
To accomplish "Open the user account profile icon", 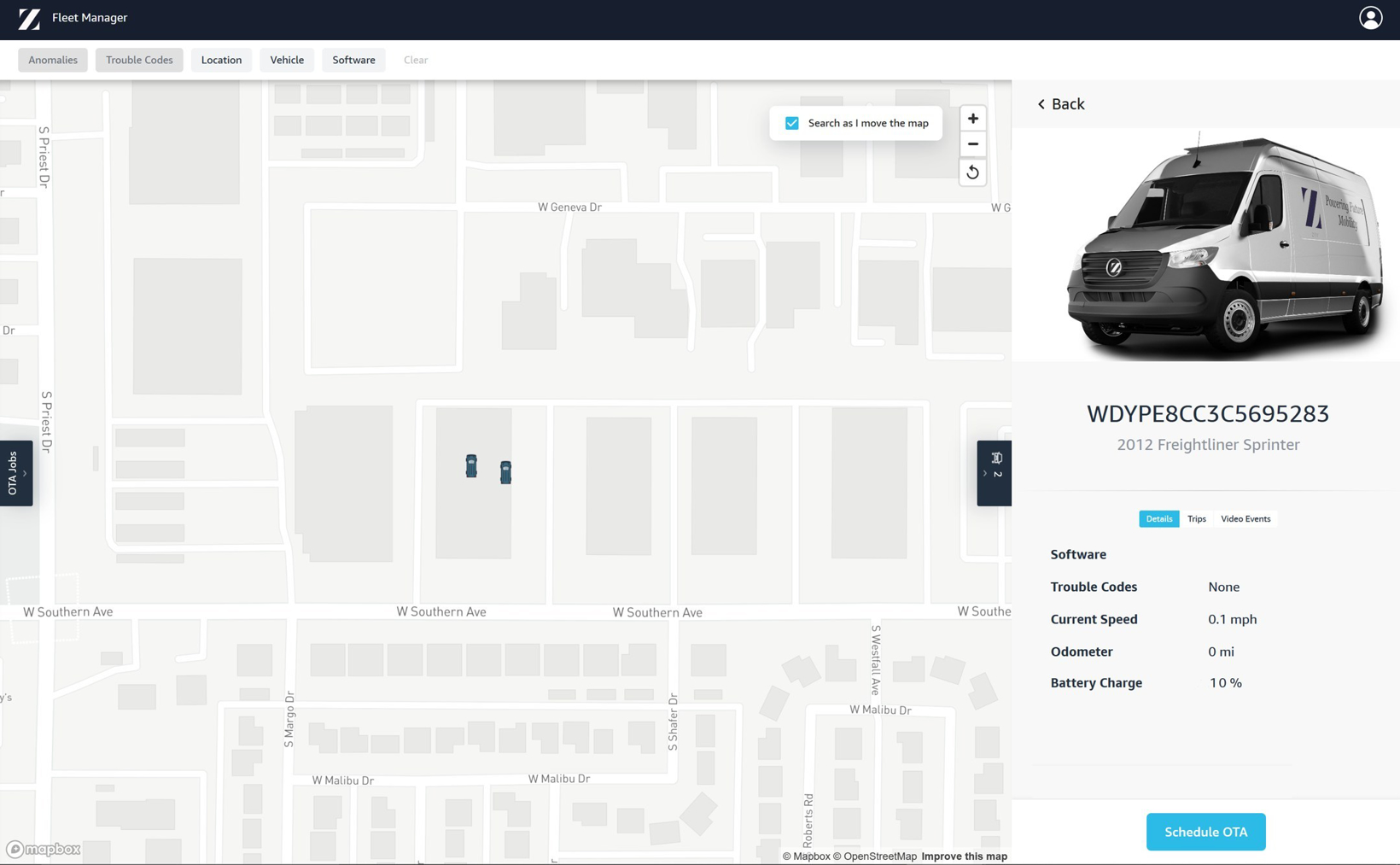I will pos(1370,18).
